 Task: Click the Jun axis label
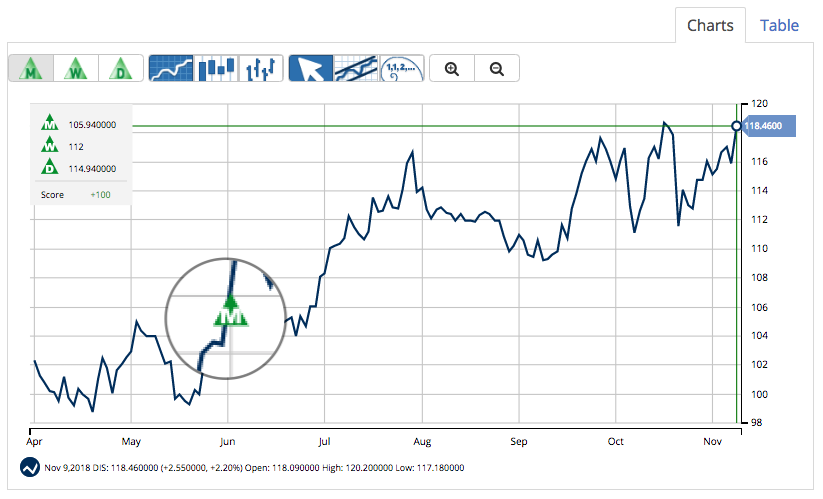point(227,441)
